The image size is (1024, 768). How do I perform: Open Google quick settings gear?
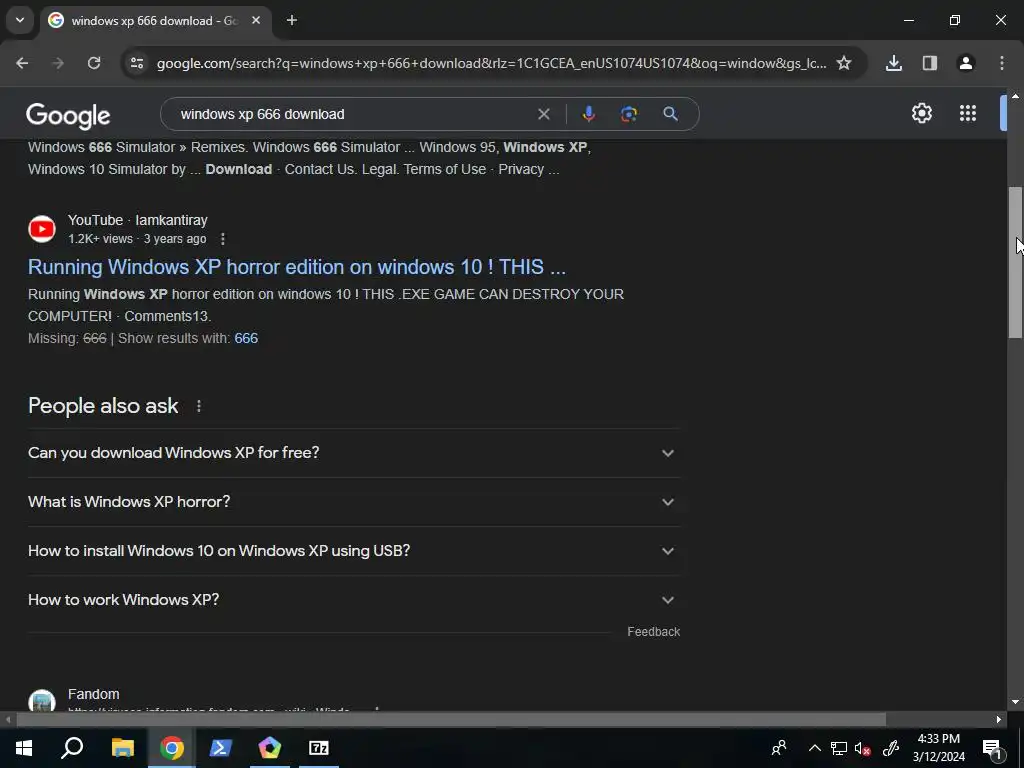(921, 114)
